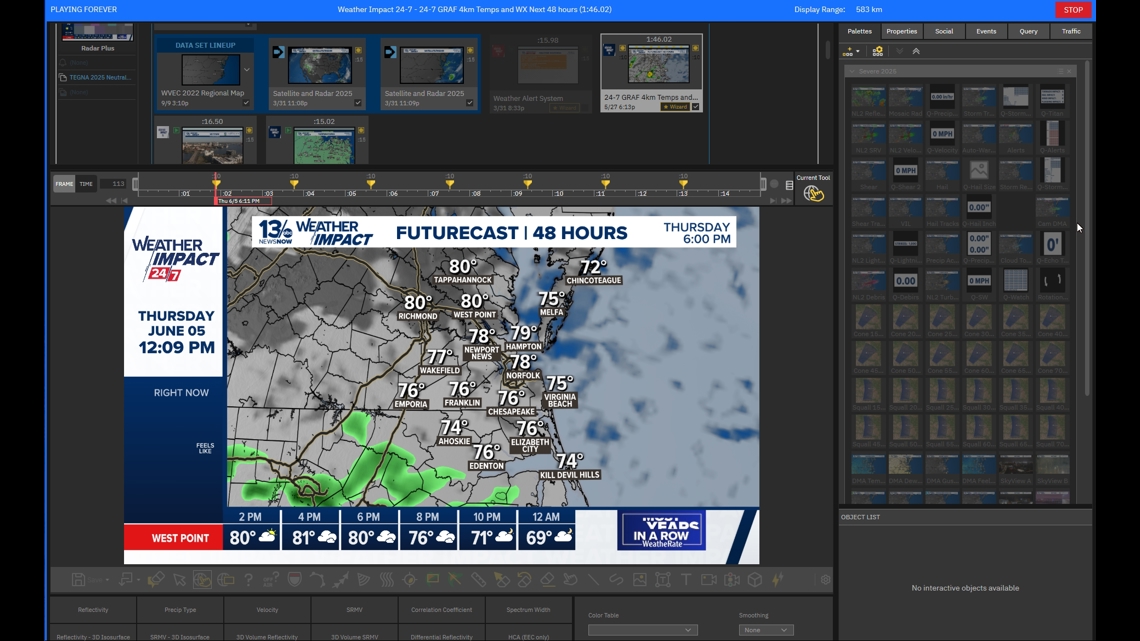The height and width of the screenshot is (641, 1140).
Task: Uncheck the 24-7 GRAF 4km Temps checkbox
Action: point(696,107)
